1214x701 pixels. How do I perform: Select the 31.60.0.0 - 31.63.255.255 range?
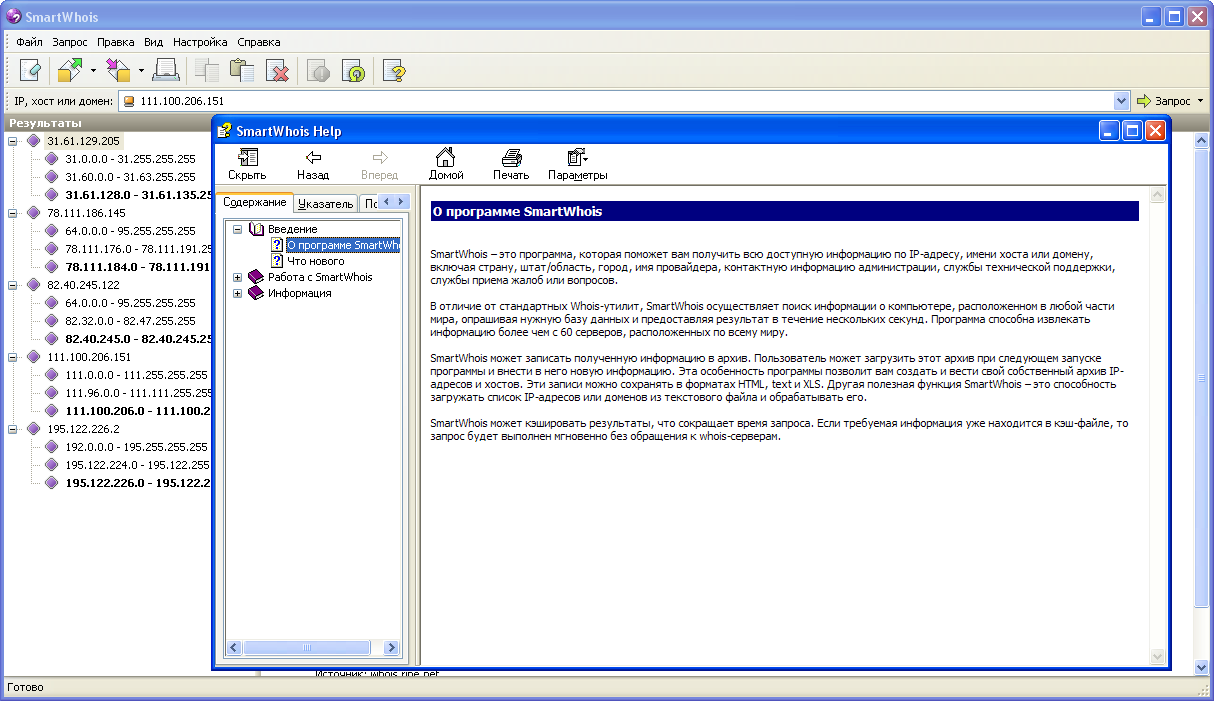tap(130, 177)
